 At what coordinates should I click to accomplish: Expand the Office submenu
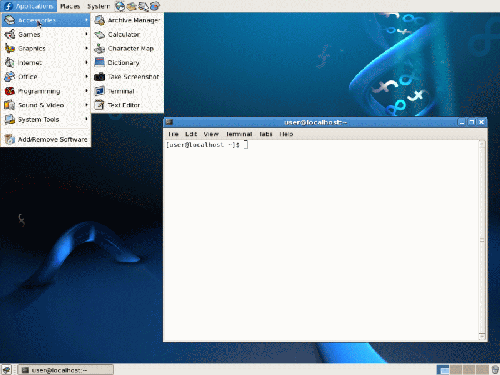(x=46, y=77)
